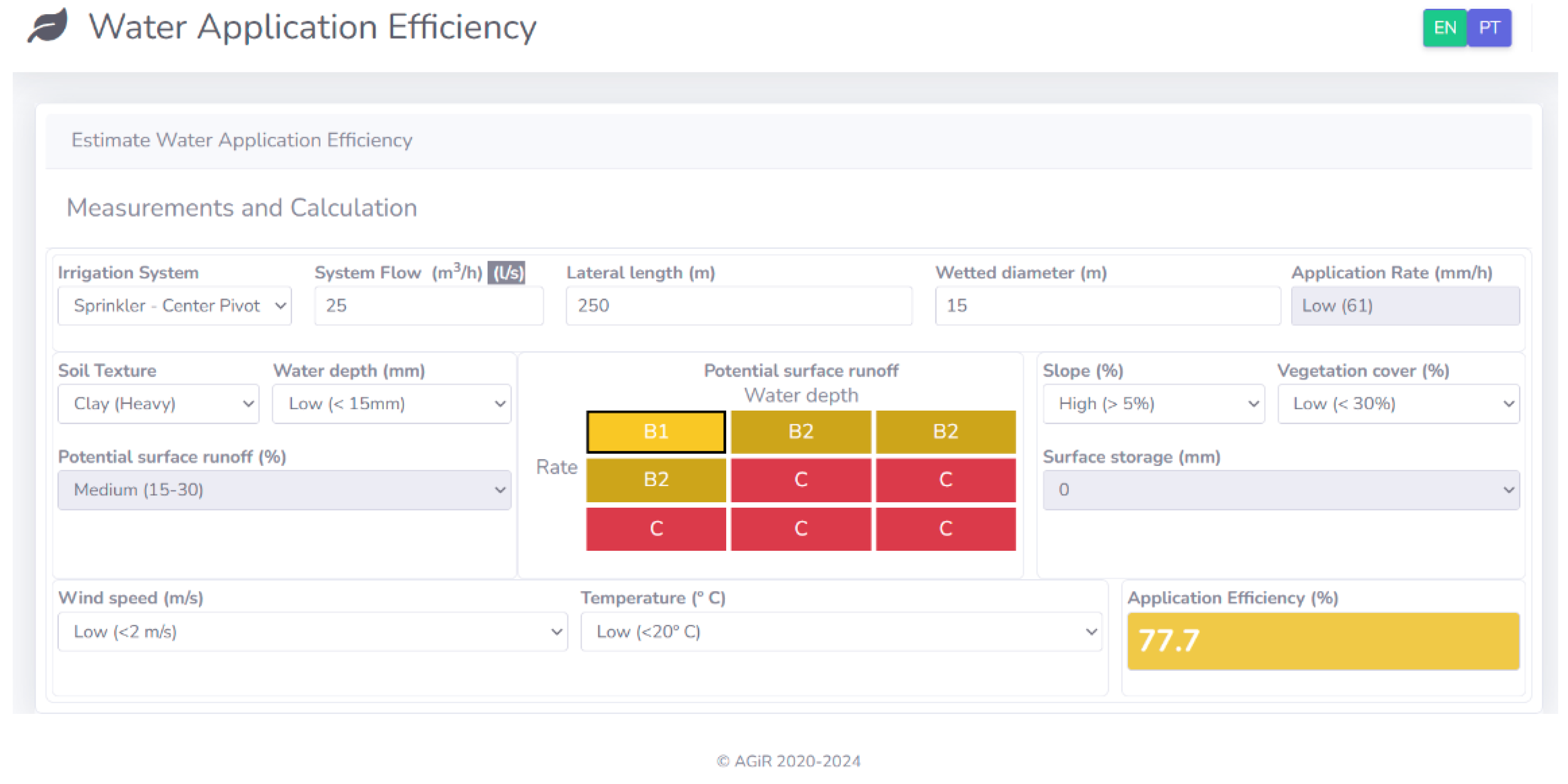Viewport: 1568px width, 784px height.
Task: Open the Potential surface runoff percent dropdown
Action: tap(284, 490)
